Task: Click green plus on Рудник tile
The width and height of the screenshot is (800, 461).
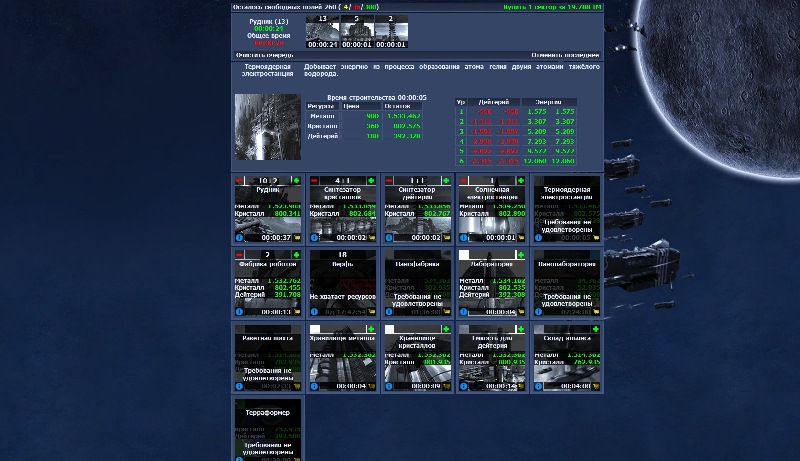Action: pyautogui.click(x=297, y=180)
